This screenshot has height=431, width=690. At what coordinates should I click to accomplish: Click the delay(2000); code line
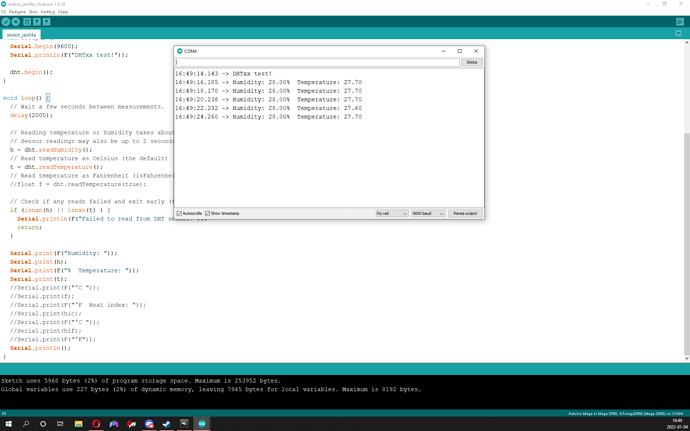[x=31, y=115]
